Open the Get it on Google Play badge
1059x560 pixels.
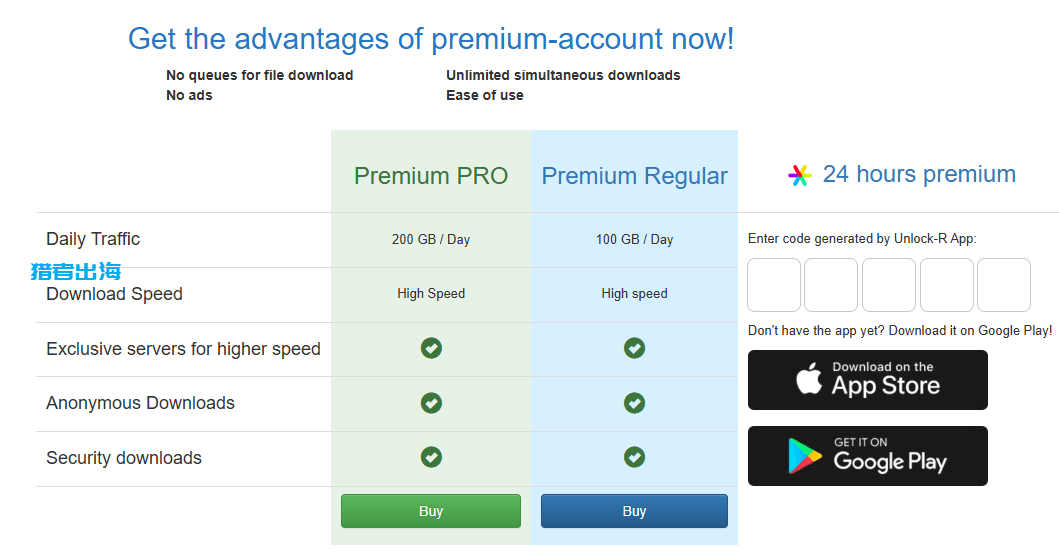click(x=868, y=456)
